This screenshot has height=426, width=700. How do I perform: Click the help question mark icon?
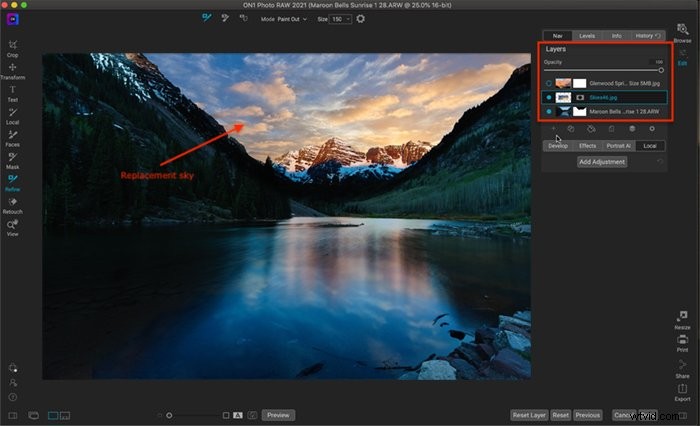click(12, 397)
